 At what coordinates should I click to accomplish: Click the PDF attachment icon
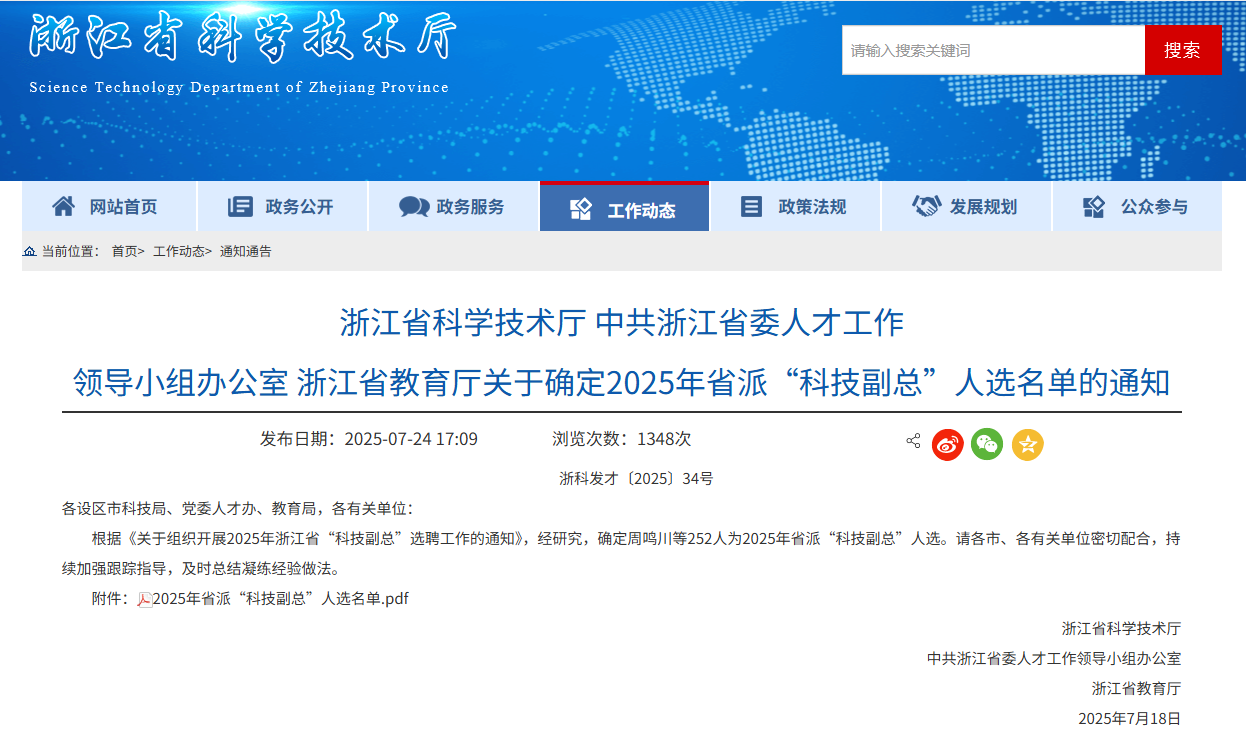(x=144, y=599)
